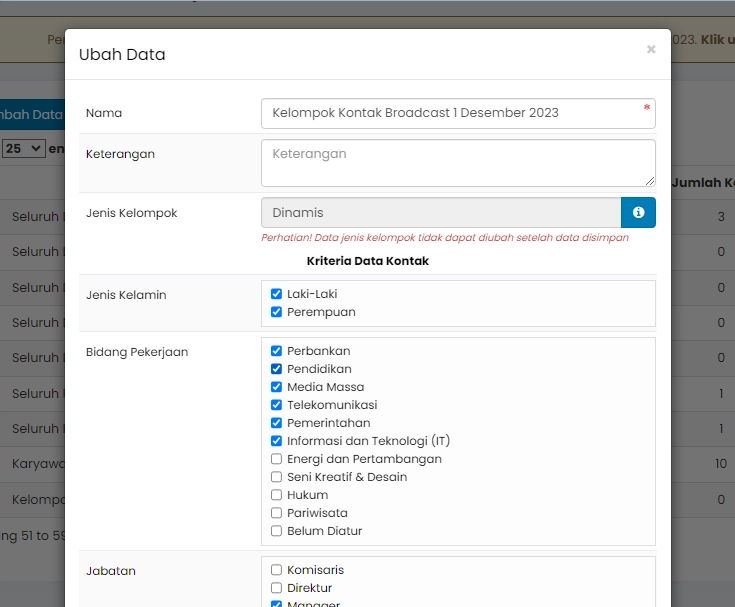Toggle the Pendidikan checkbox

click(x=277, y=369)
